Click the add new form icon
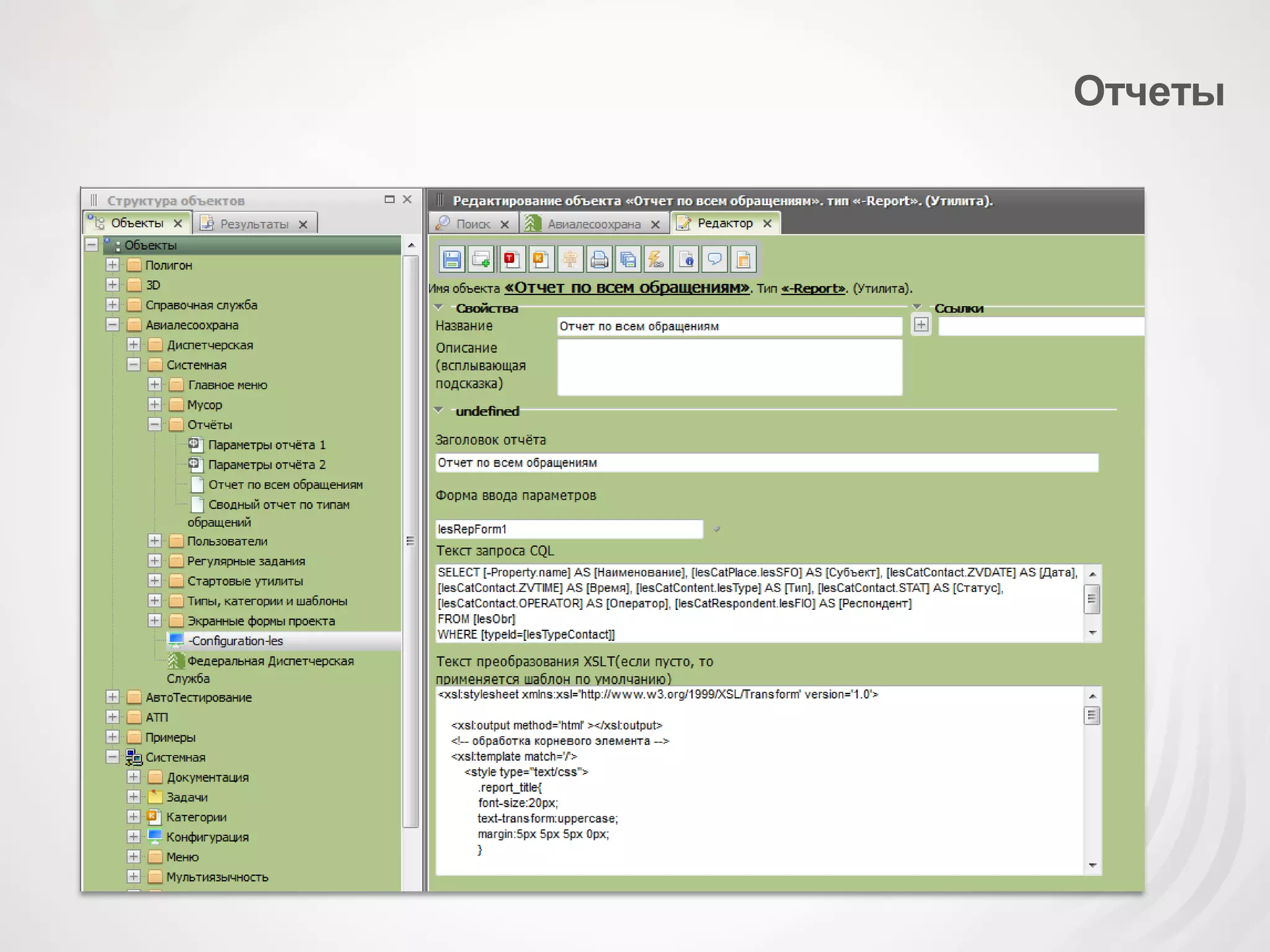This screenshot has height=952, width=1270. pyautogui.click(x=481, y=259)
